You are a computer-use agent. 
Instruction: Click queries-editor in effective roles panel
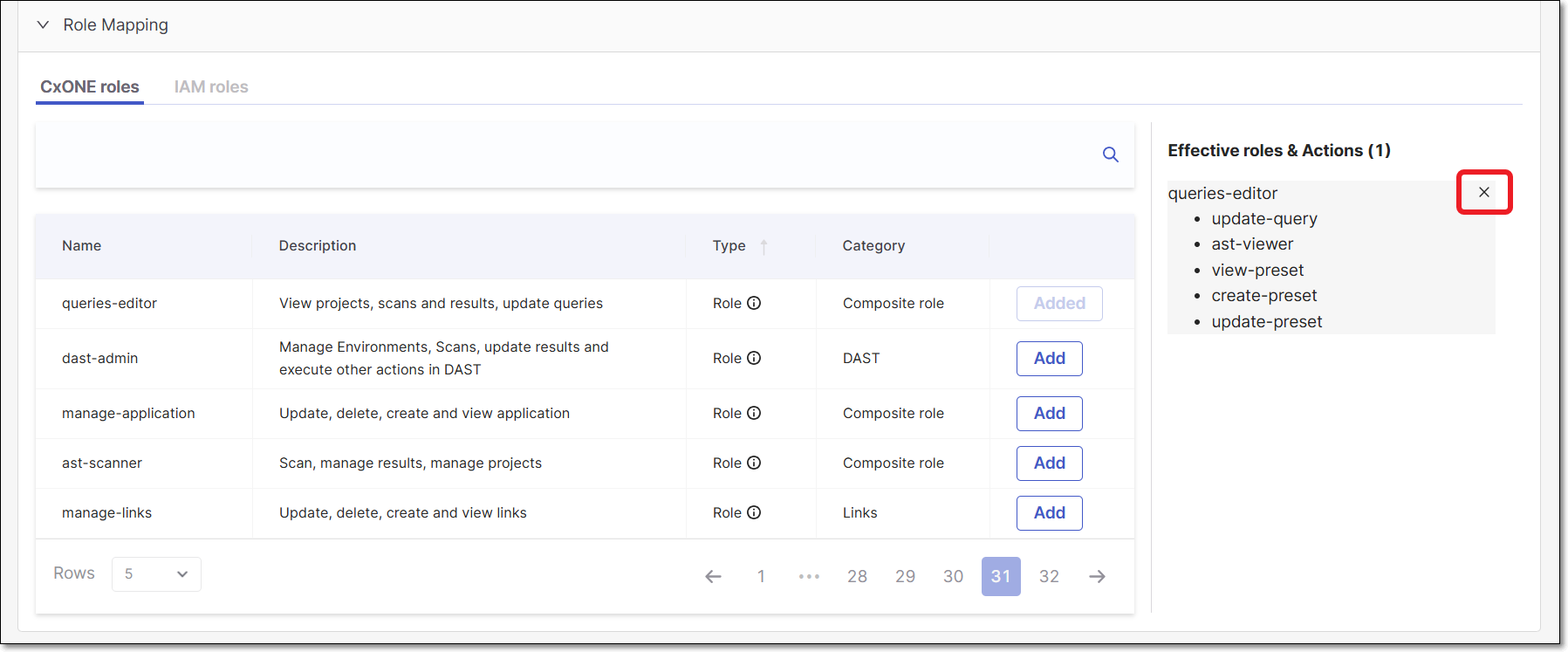[1222, 194]
